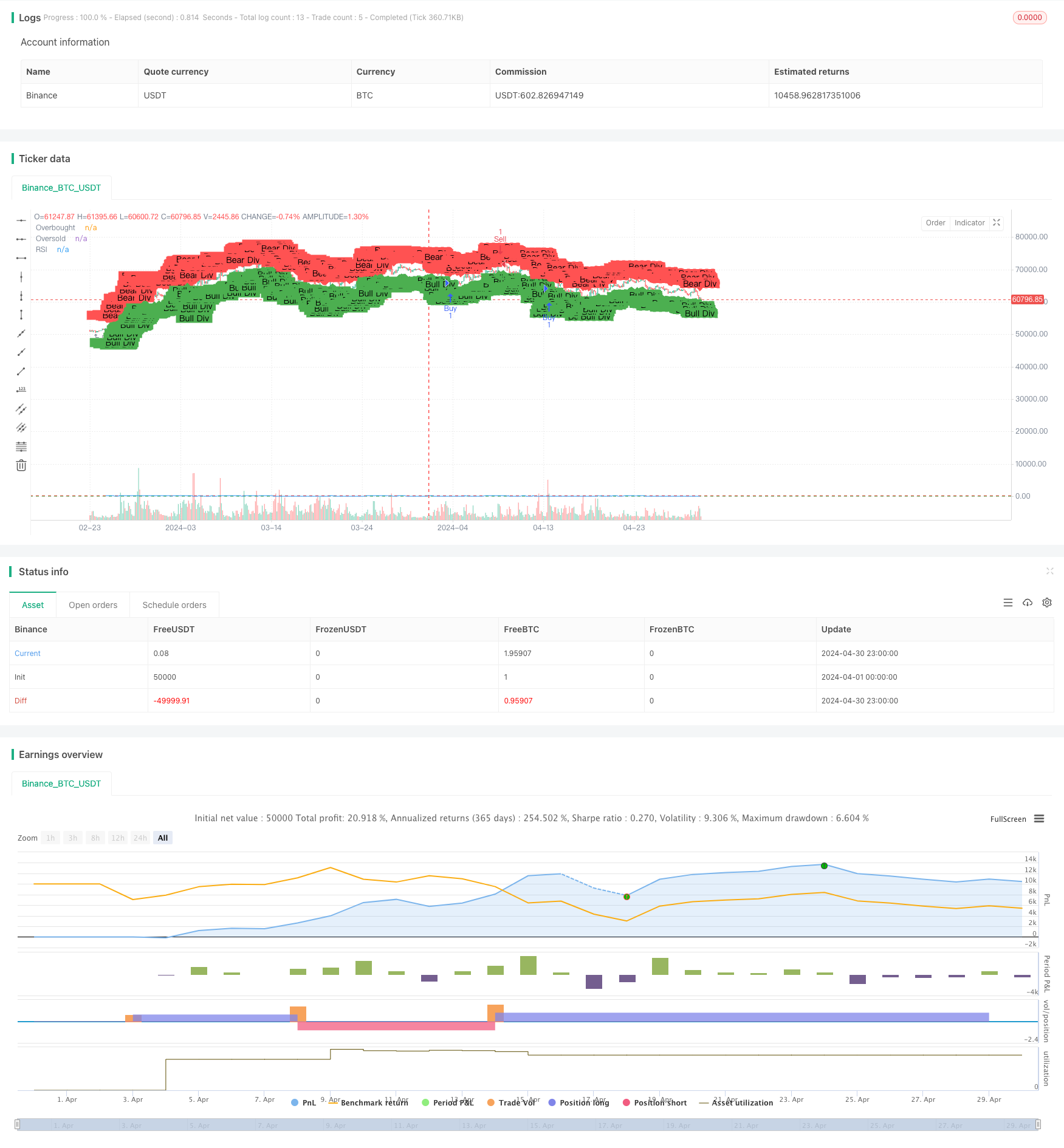Viewport: 1064px width, 1148px height.
Task: Collapse the Status info panel expander
Action: pos(1049,571)
